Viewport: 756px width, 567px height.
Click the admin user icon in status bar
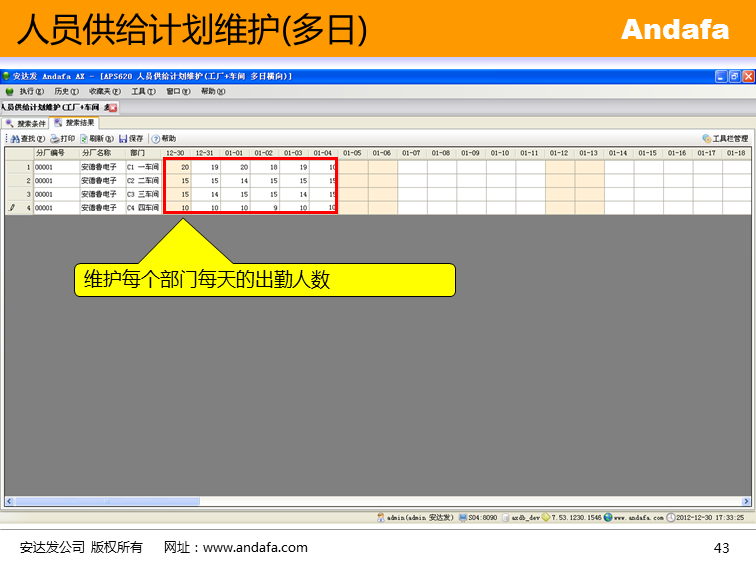coord(381,518)
